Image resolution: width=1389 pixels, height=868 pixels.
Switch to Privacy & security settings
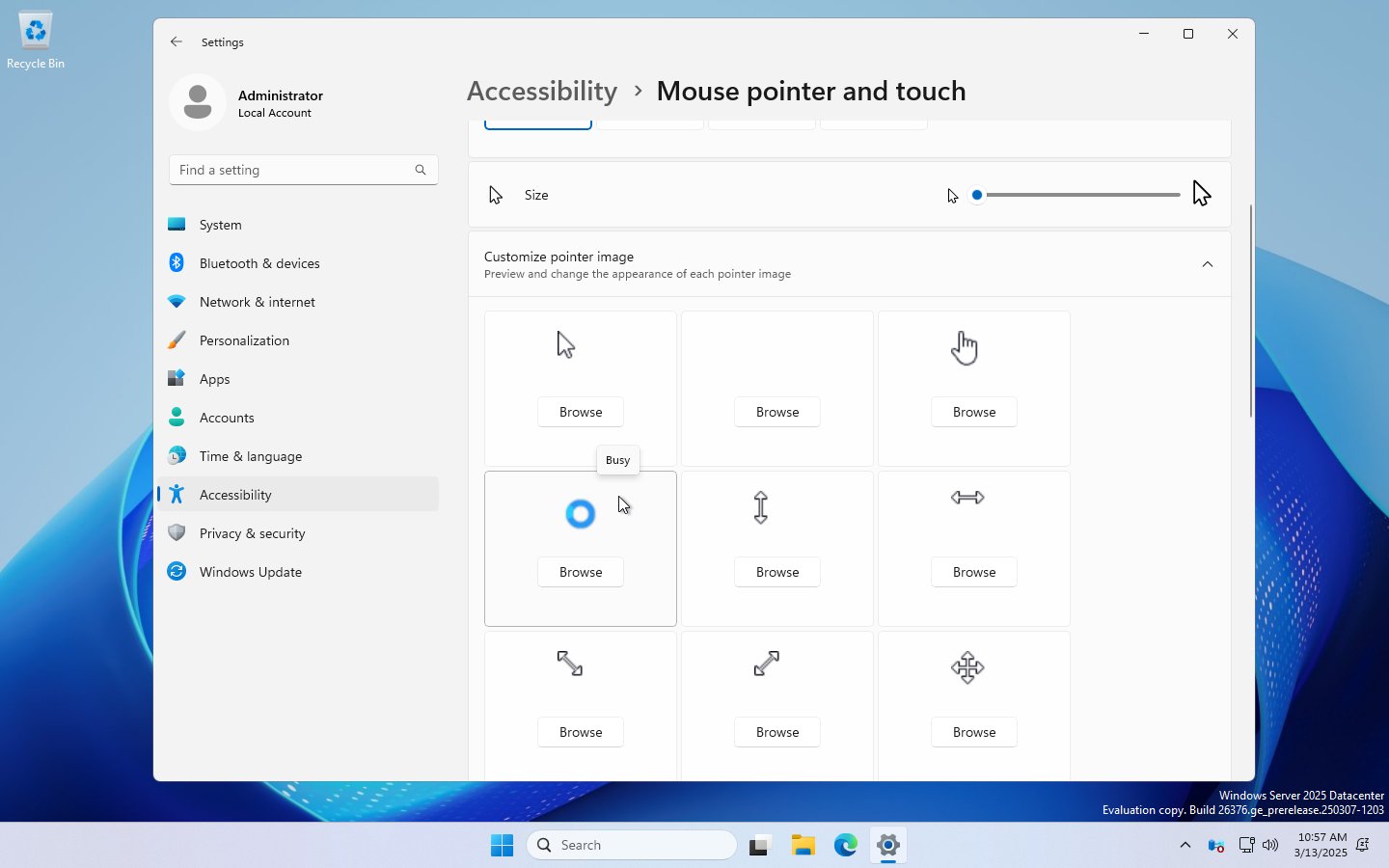(x=252, y=533)
